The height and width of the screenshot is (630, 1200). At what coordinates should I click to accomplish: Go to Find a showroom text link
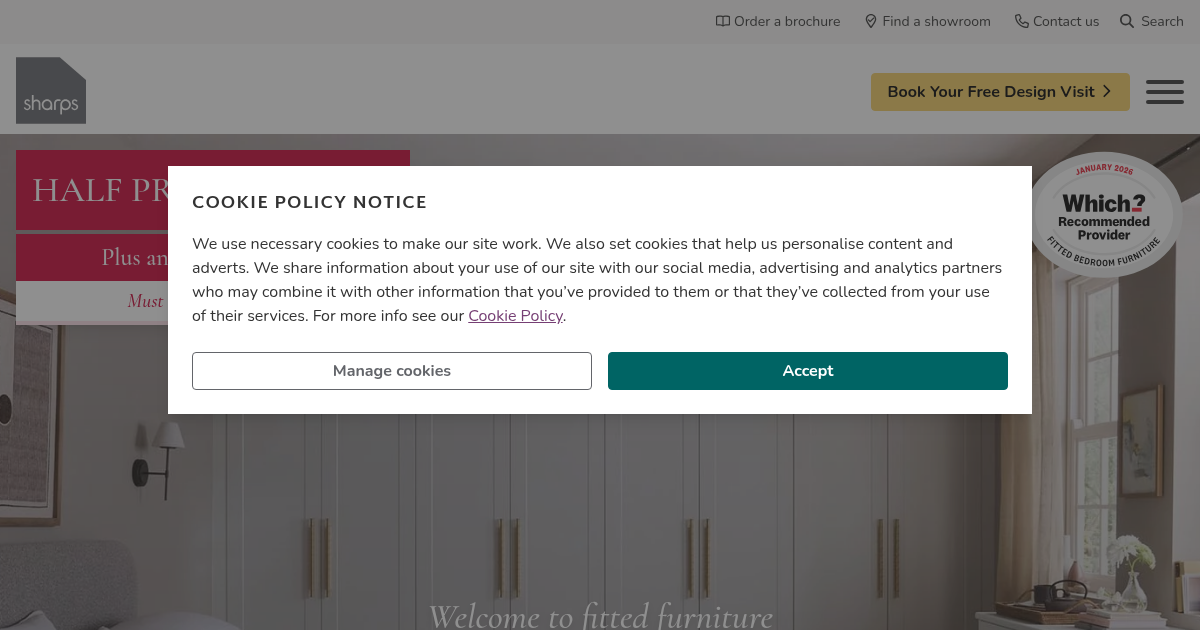[x=936, y=21]
